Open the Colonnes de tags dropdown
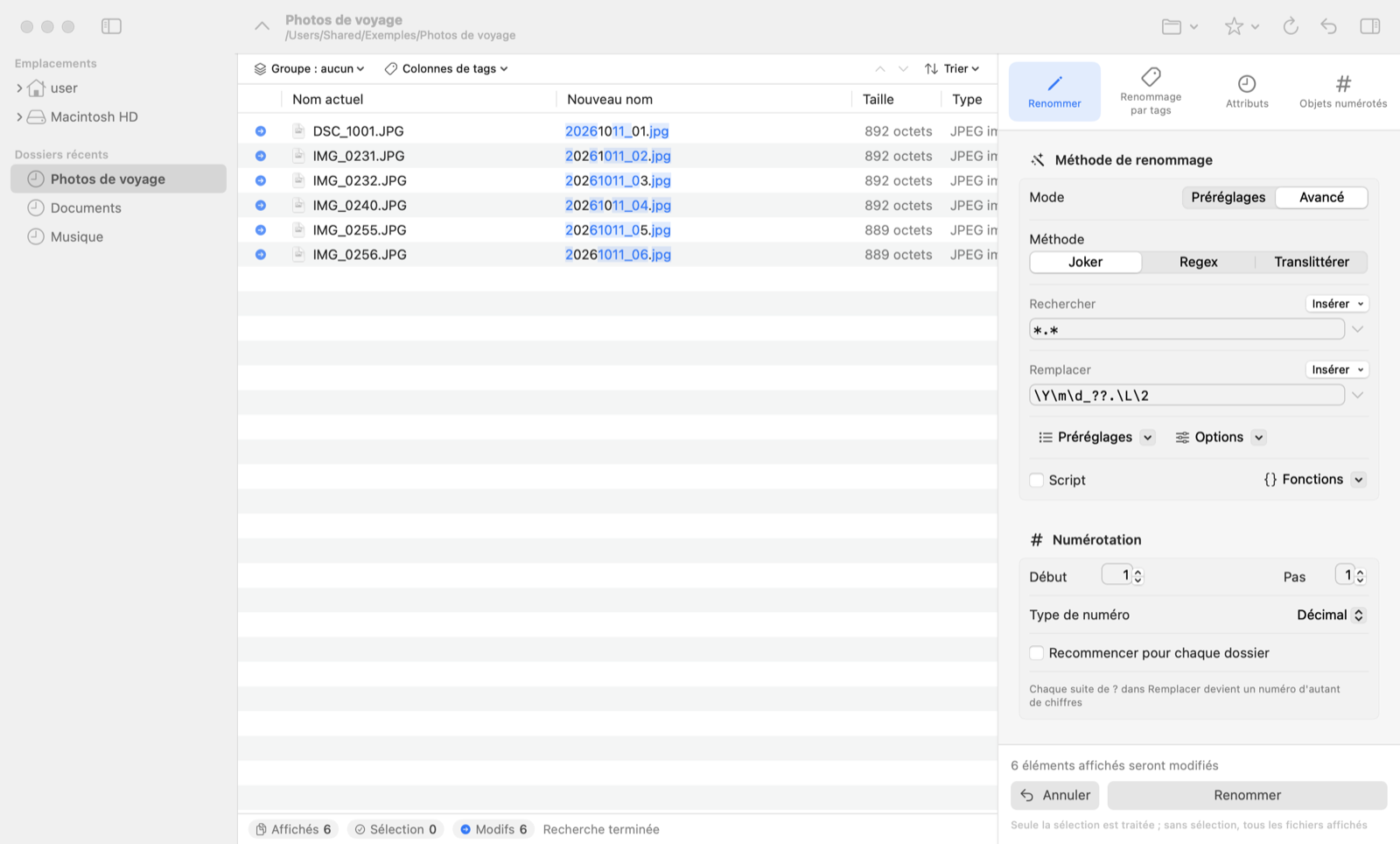The width and height of the screenshot is (1400, 844). 446,68
